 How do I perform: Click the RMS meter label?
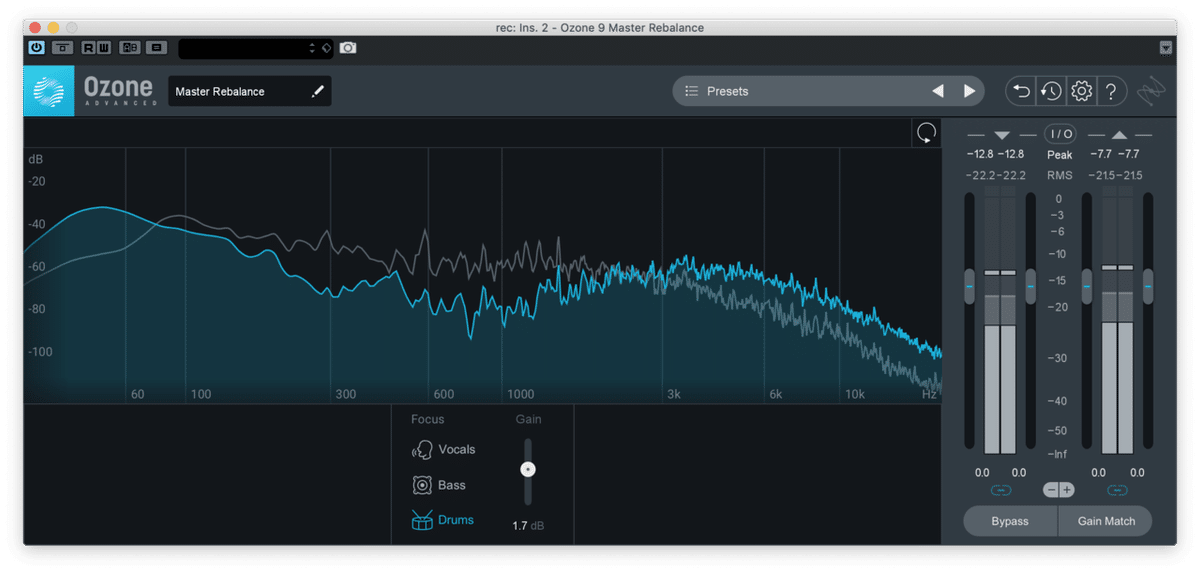pyautogui.click(x=1060, y=176)
